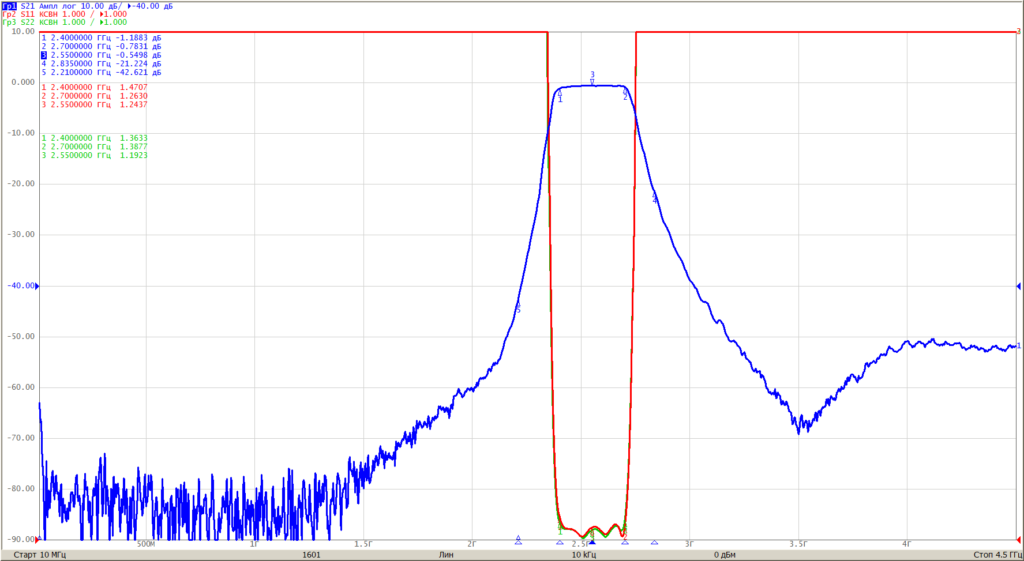The height and width of the screenshot is (561, 1024).
Task: Click the Стоп 4.5 ГГц stop frequency field
Action: [995, 554]
